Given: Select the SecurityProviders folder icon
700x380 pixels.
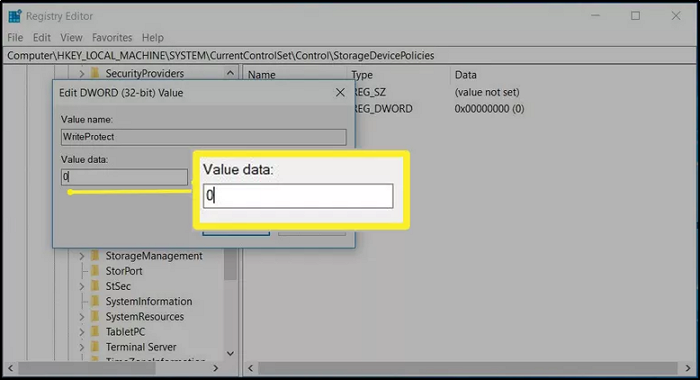Looking at the screenshot, I should [95, 73].
